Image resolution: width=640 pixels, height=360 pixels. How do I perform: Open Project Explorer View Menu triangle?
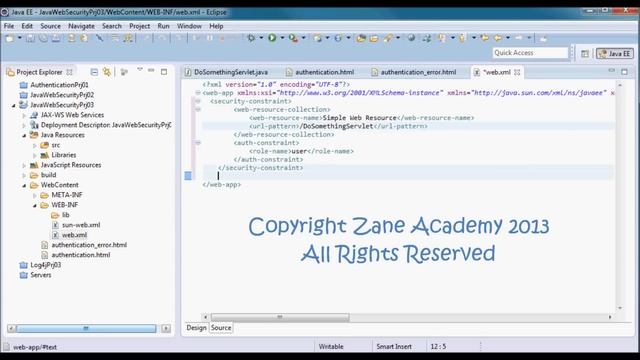140,70
